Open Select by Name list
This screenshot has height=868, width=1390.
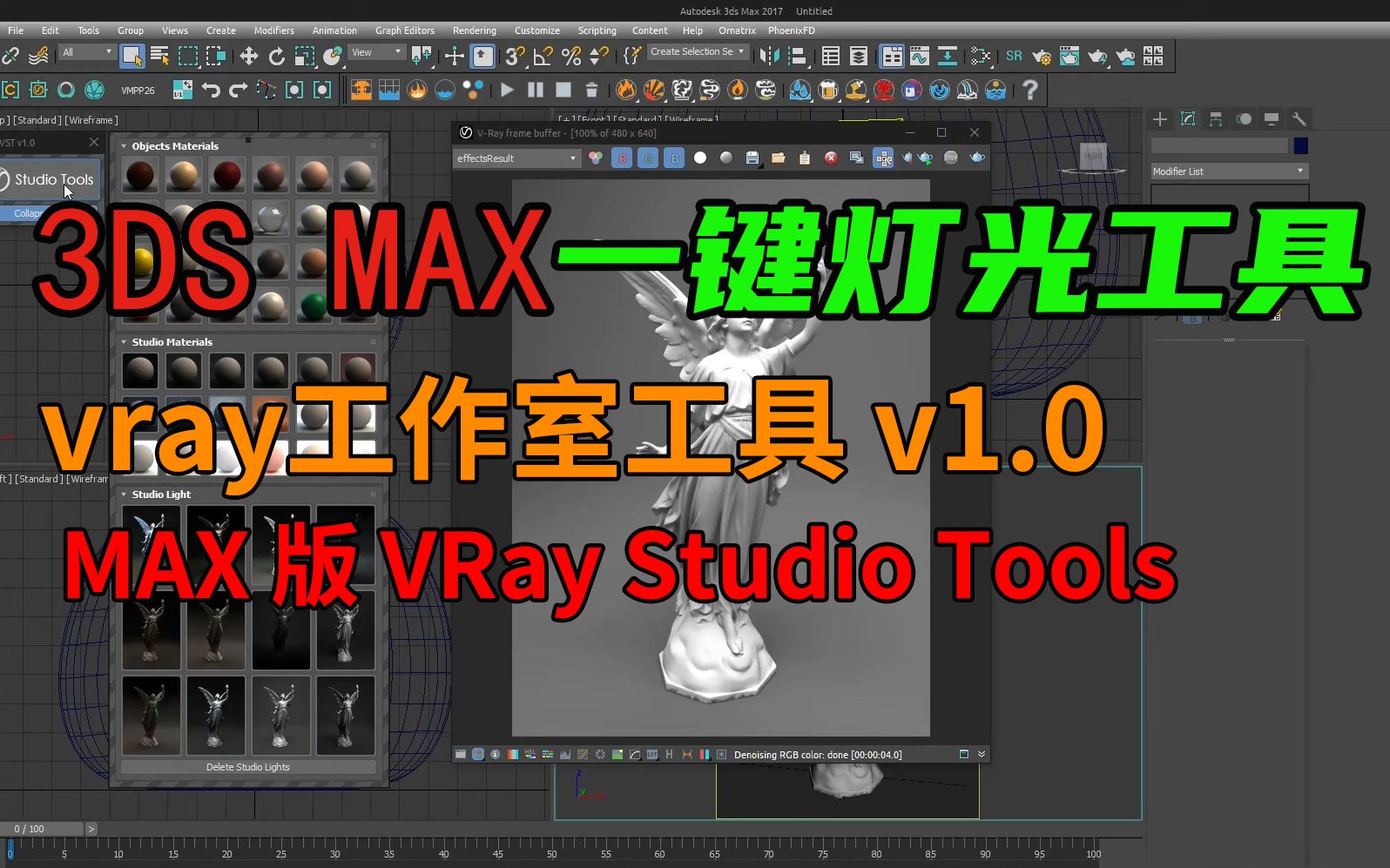pos(159,57)
